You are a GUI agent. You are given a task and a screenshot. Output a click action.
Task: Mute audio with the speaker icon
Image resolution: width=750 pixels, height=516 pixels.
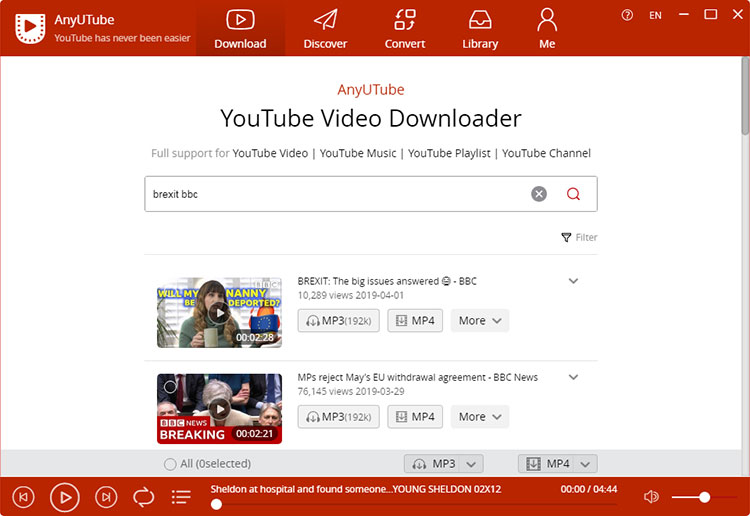pos(651,497)
